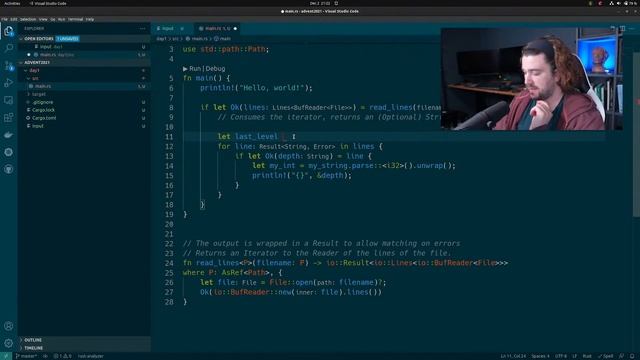
Task: Select .gitignore in the file tree
Action: pyautogui.click(x=84, y=102)
